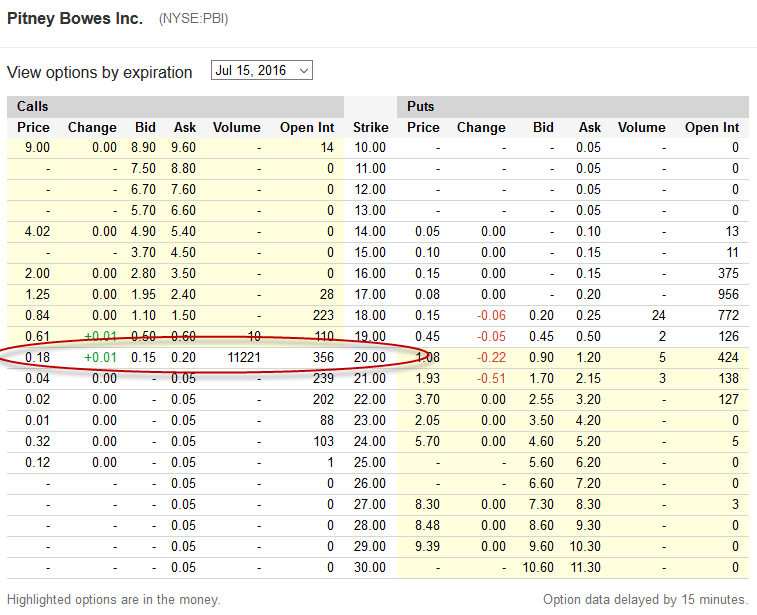Viewport: 757px width, 615px height.
Task: Click put price 9.39
Action: tap(427, 546)
